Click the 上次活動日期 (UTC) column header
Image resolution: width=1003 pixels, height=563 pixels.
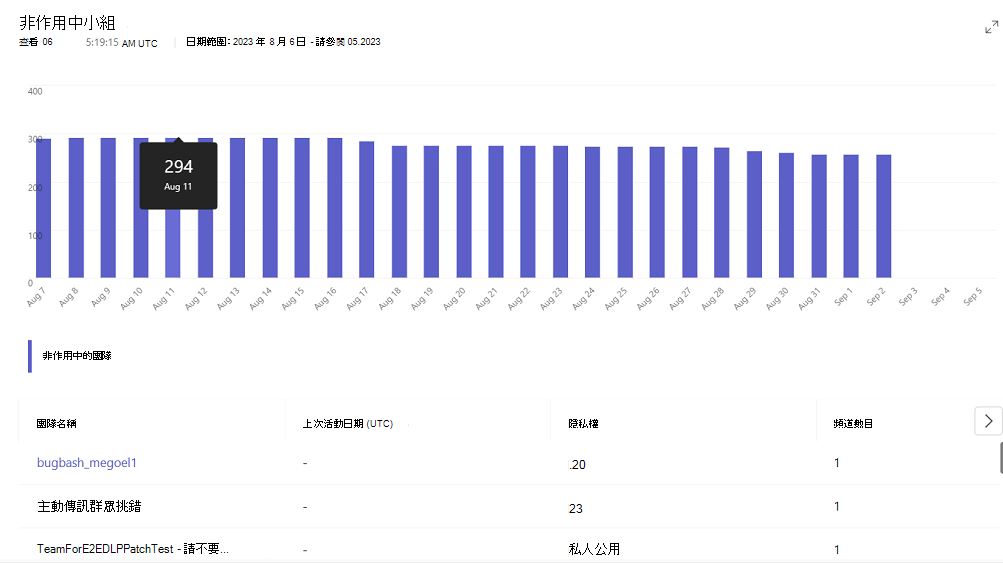tap(347, 424)
